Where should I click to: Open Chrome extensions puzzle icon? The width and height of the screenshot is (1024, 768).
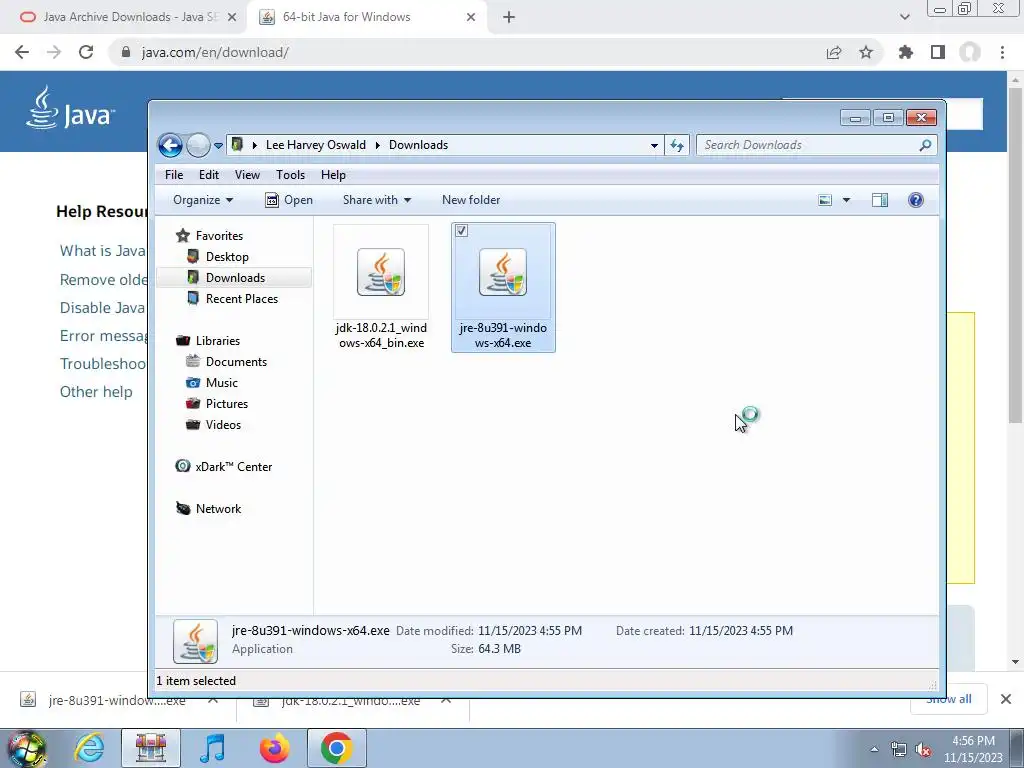coord(905,52)
